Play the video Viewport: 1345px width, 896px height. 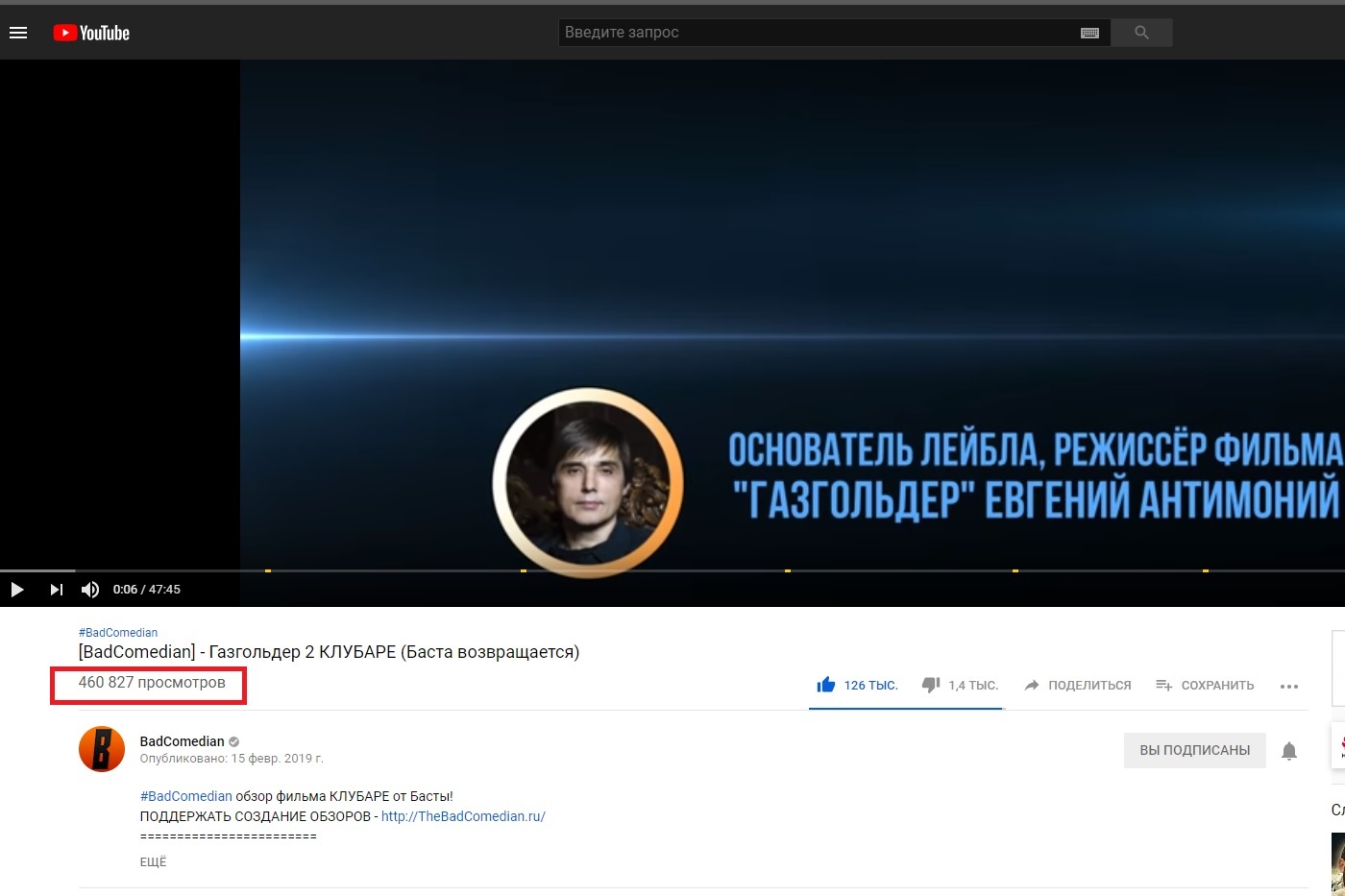pyautogui.click(x=16, y=590)
